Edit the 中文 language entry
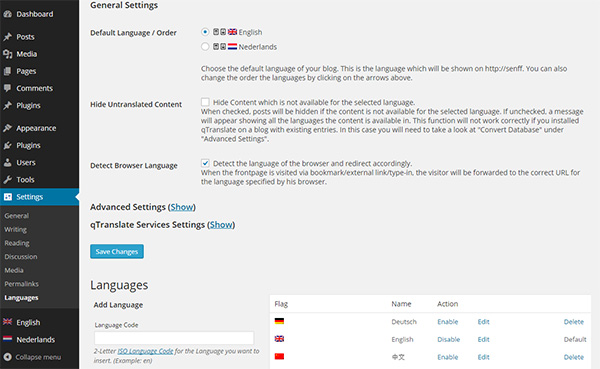The height and width of the screenshot is (369, 600). pyautogui.click(x=483, y=357)
